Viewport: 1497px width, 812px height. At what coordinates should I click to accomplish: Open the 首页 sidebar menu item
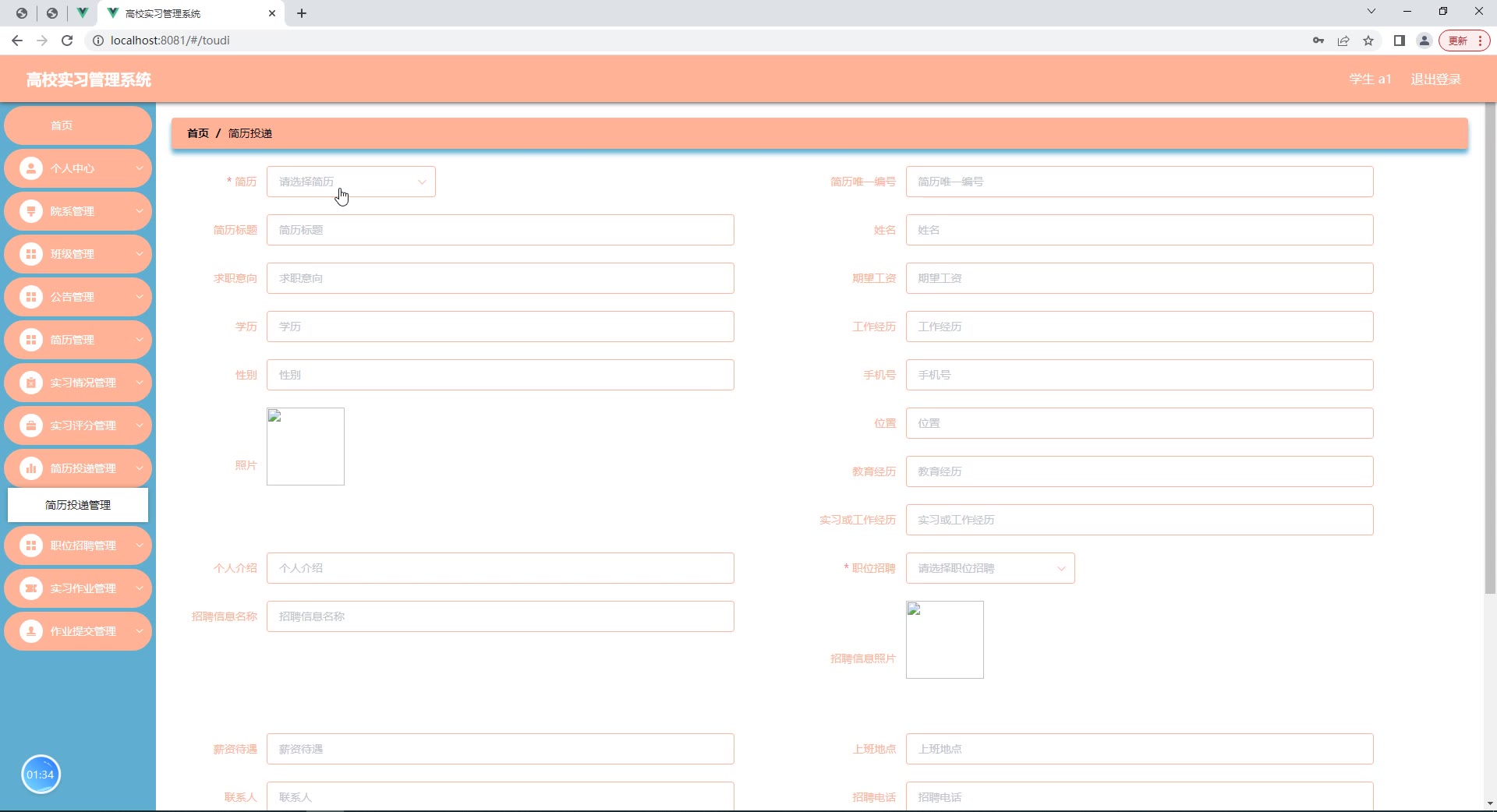[78, 125]
